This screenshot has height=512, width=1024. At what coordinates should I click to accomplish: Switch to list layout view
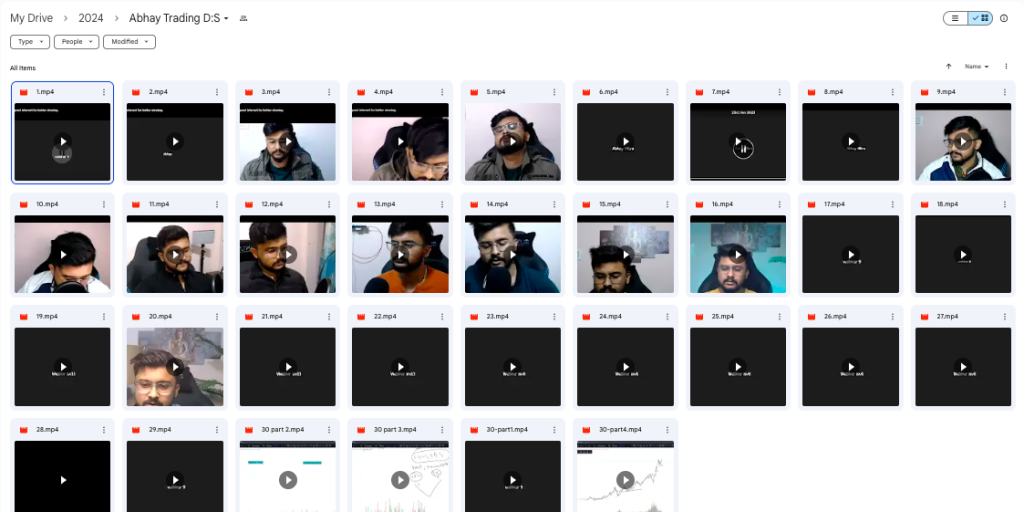click(x=955, y=18)
